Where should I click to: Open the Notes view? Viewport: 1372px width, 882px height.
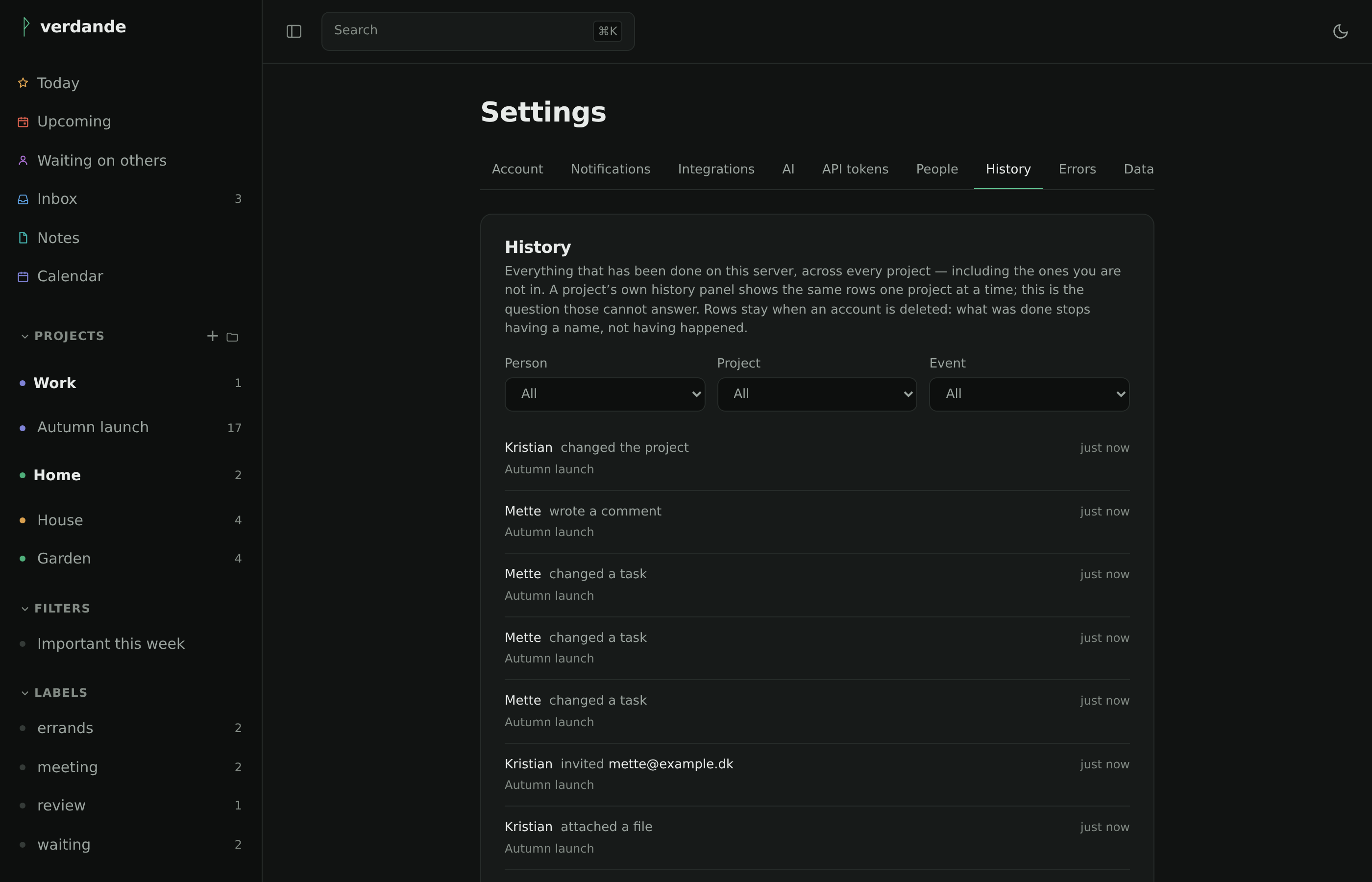pos(130,238)
